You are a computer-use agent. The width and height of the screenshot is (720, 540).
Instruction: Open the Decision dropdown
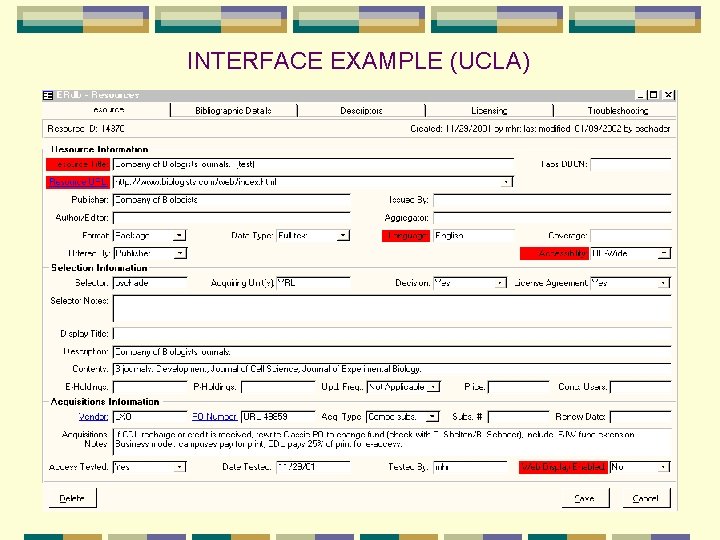[500, 283]
